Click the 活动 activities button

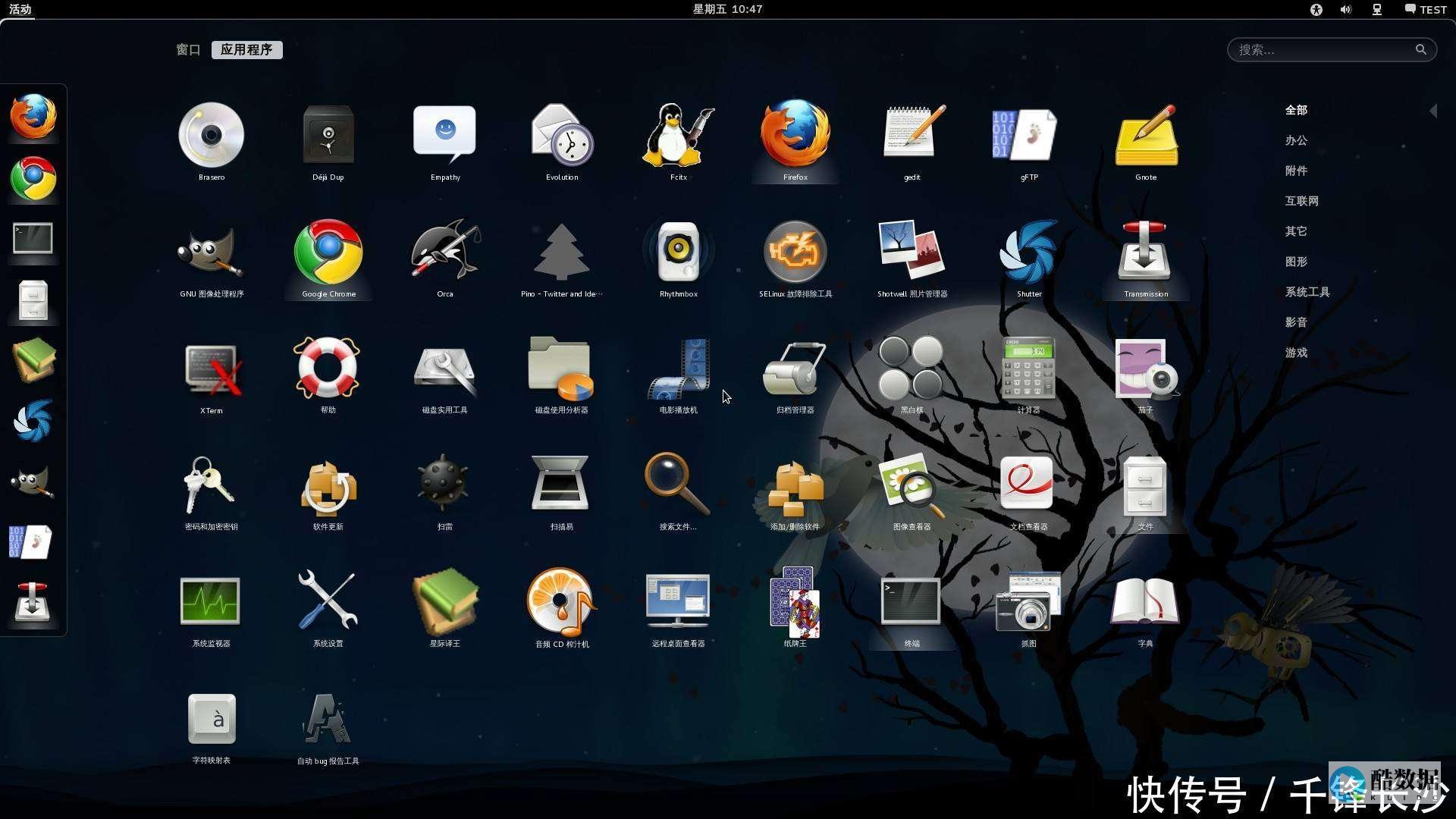(20, 9)
